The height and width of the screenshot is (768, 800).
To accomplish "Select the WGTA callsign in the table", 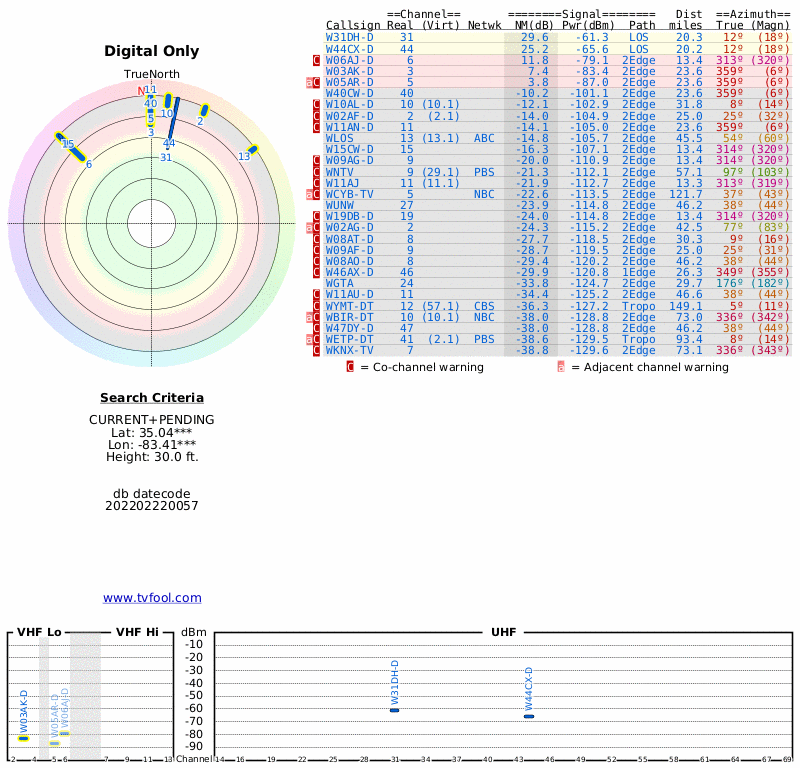I will 339,283.
